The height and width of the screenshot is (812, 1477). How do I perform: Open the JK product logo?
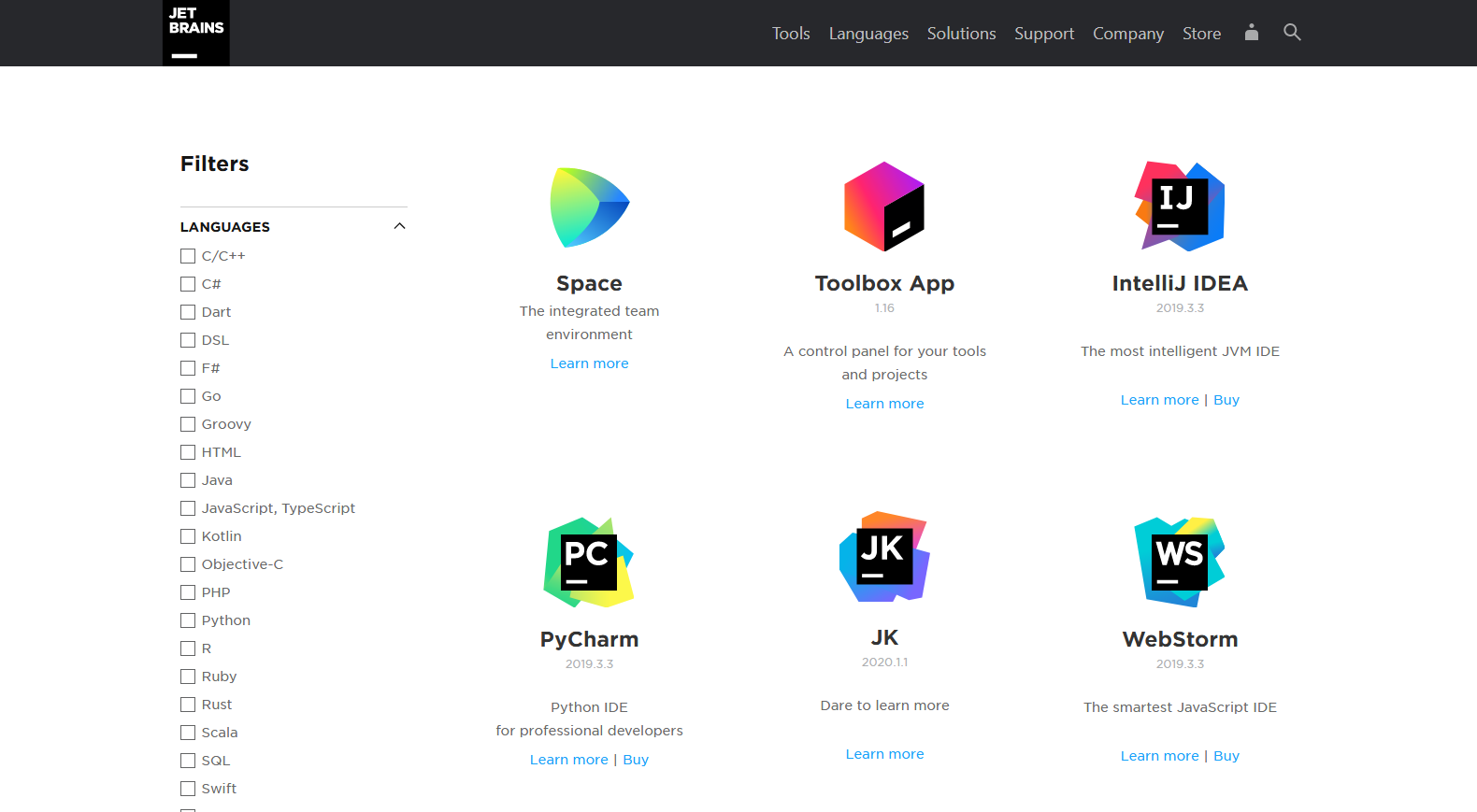[x=884, y=557]
